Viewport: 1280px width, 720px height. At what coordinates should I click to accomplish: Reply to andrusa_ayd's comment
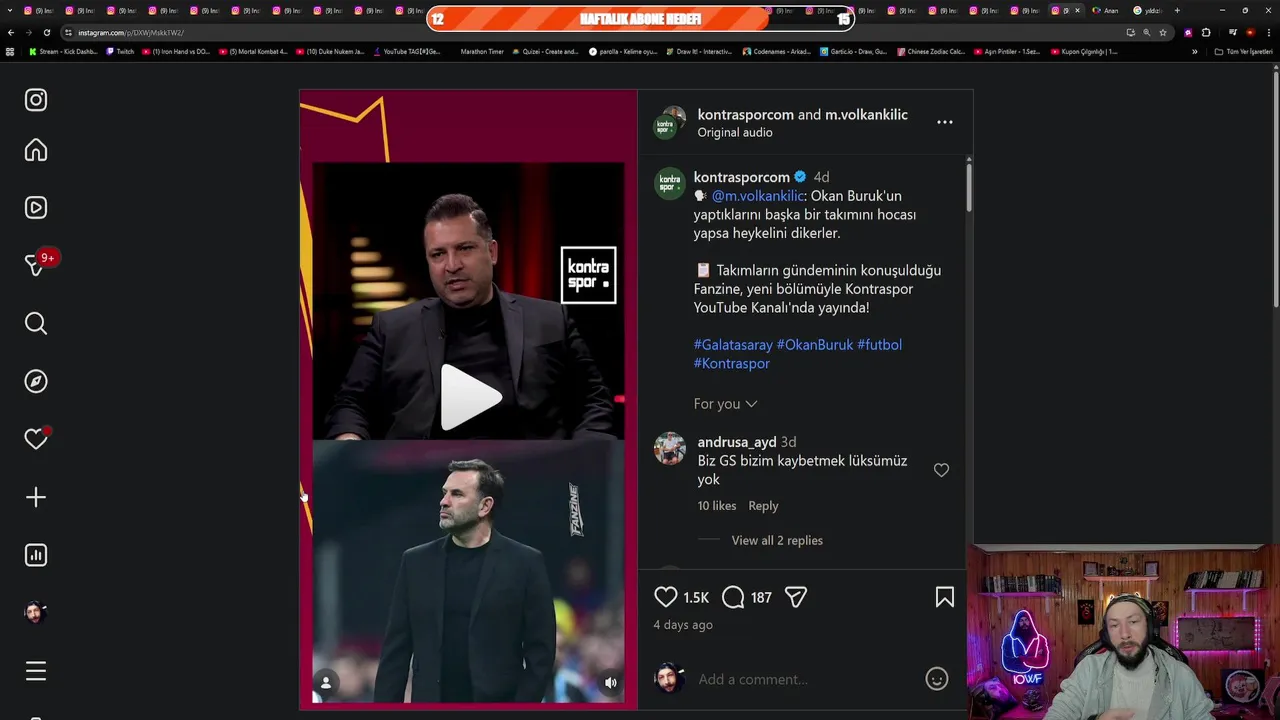click(763, 506)
